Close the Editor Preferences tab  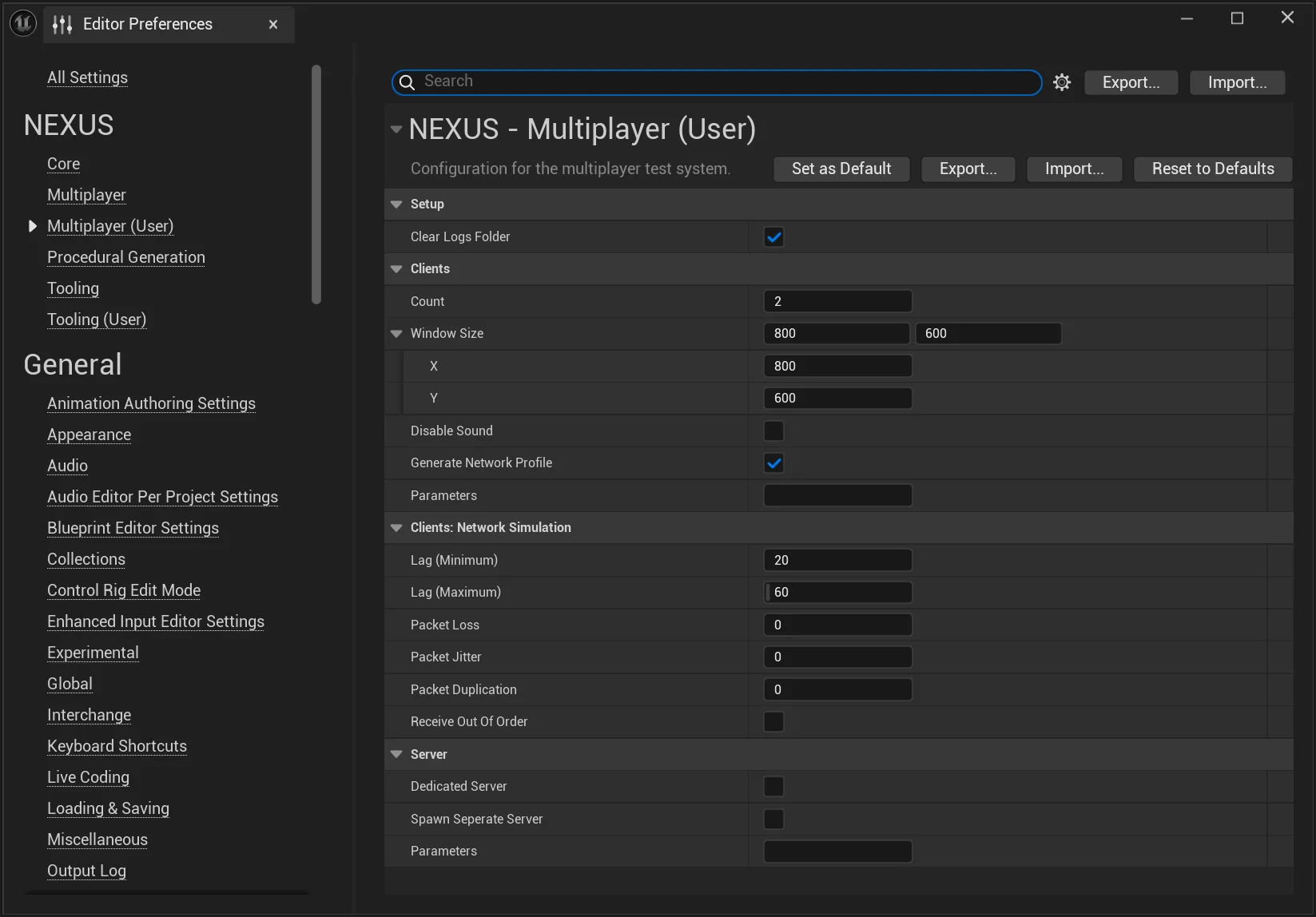(273, 25)
